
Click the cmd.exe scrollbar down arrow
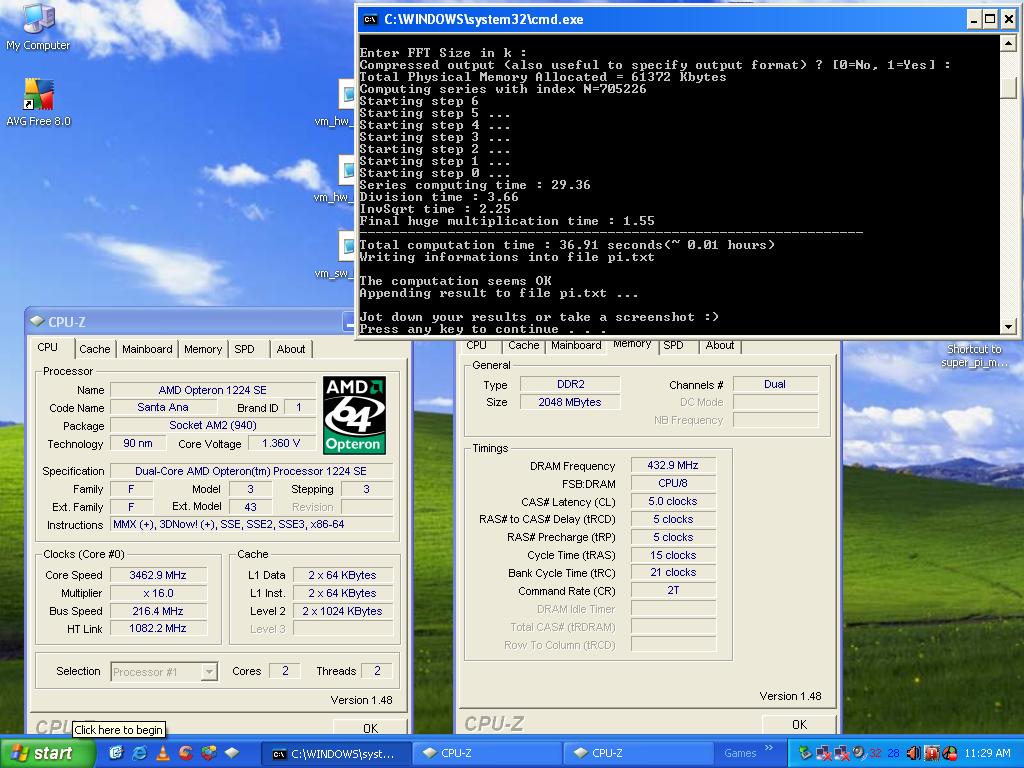[x=1008, y=326]
